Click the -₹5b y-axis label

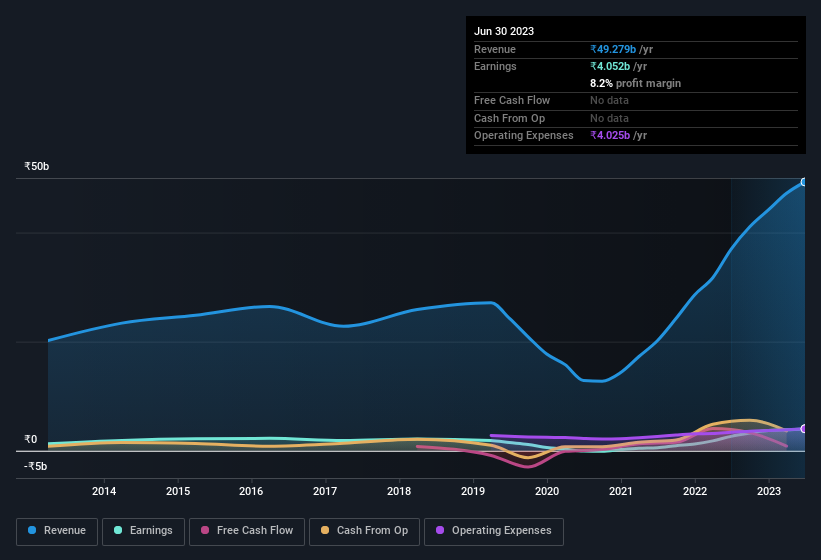[35, 466]
